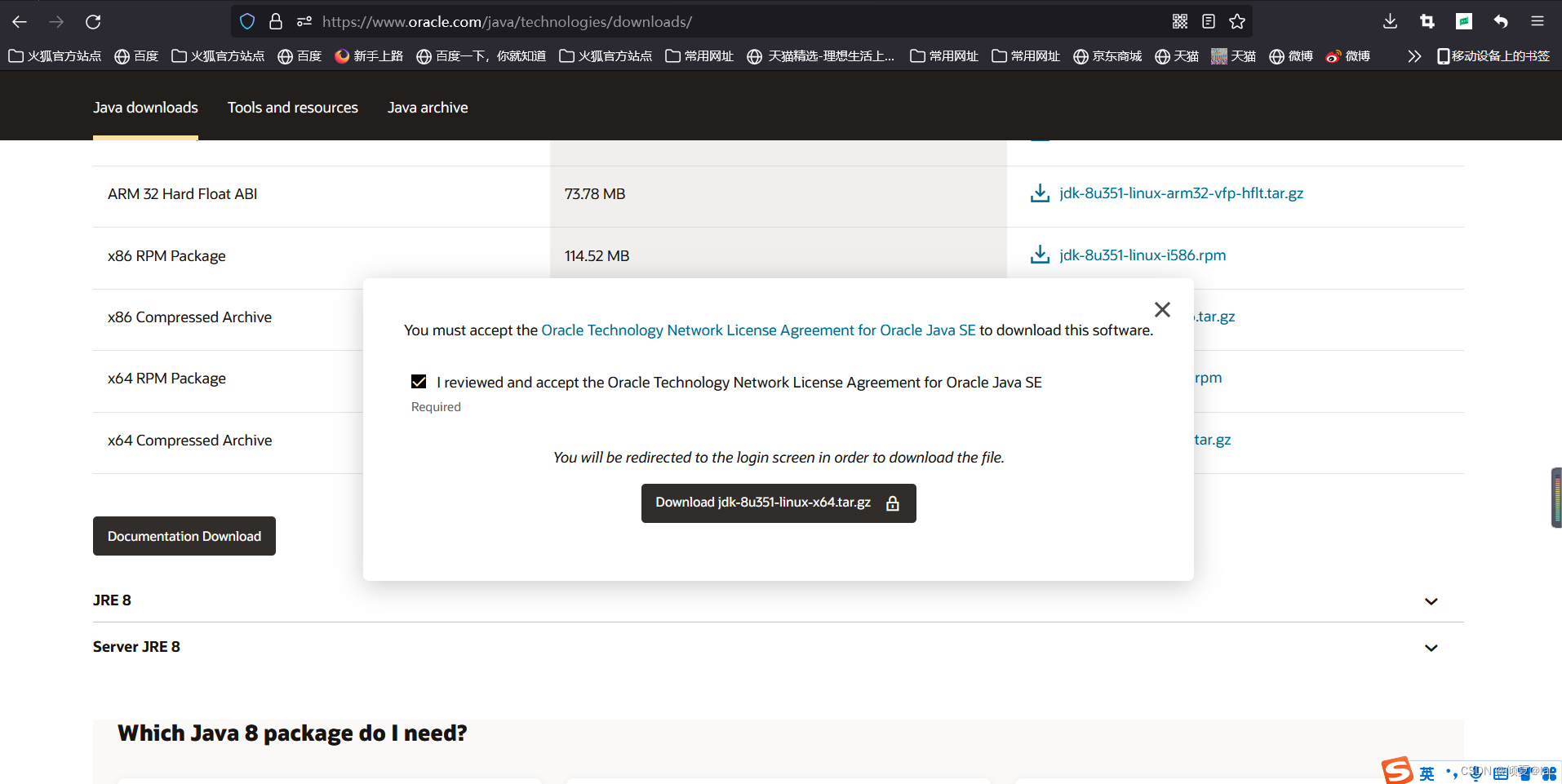Toggle the 英 English input mode
Image resolution: width=1562 pixels, height=784 pixels.
tap(1427, 773)
